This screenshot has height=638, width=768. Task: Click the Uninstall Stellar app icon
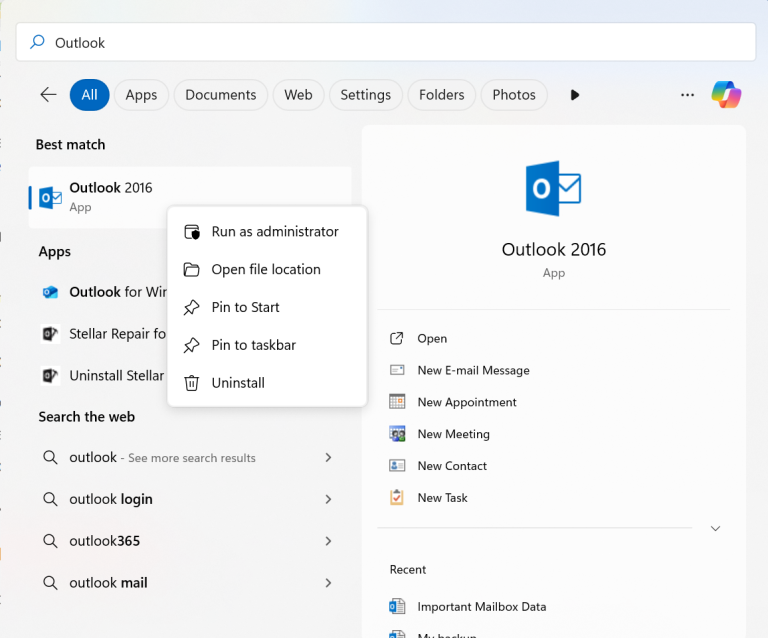(50, 376)
